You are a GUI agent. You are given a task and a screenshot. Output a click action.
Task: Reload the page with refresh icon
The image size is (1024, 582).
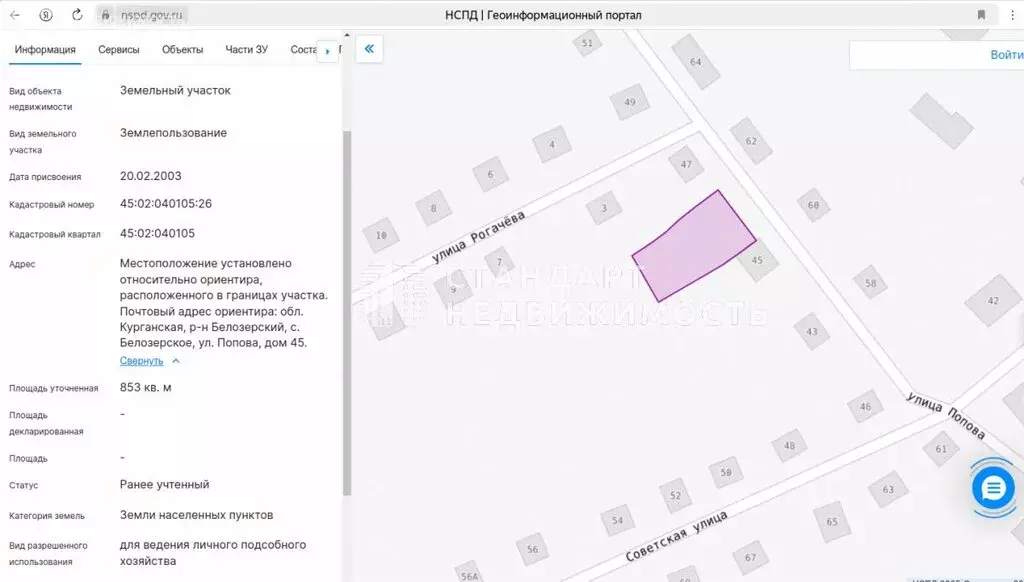[x=77, y=14]
